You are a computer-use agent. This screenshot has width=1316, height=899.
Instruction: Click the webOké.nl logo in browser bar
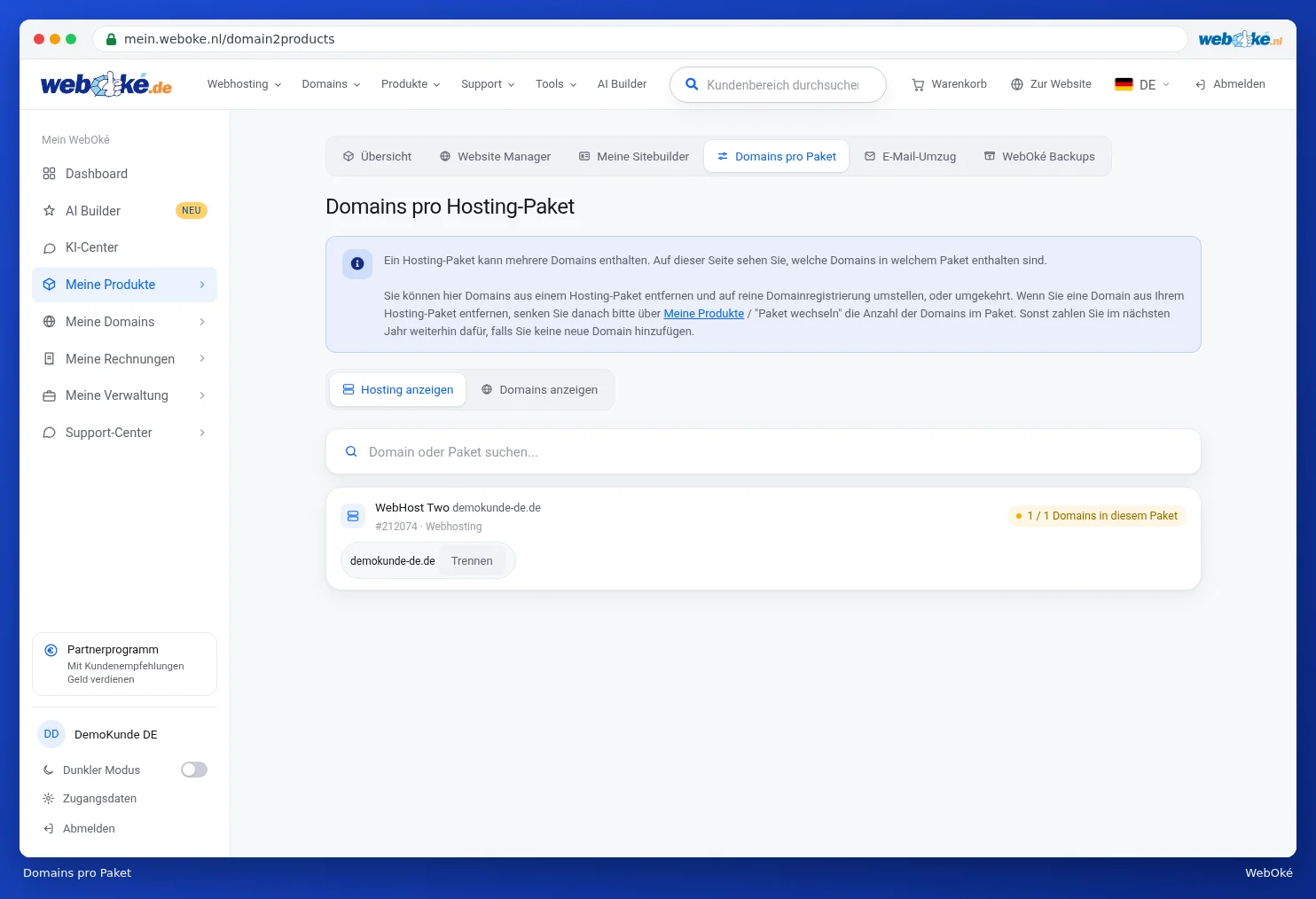coord(1241,39)
